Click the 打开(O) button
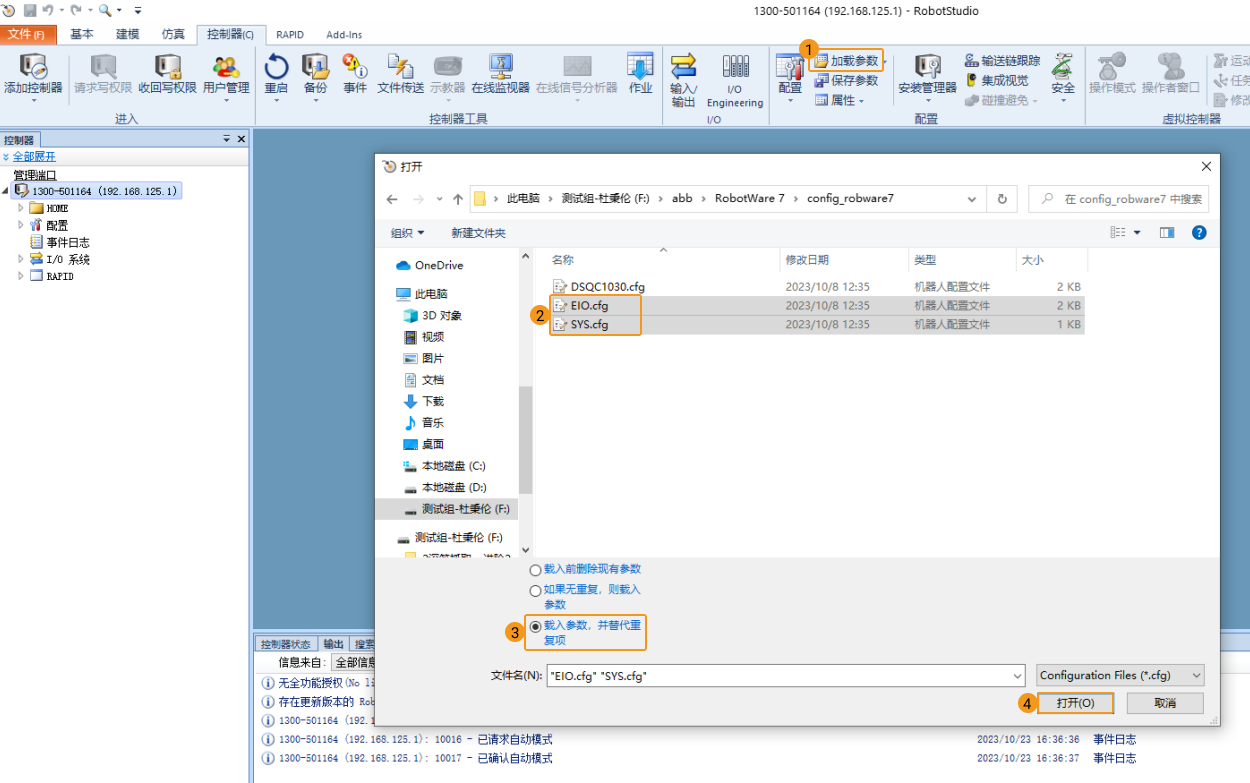1250x783 pixels. [1075, 702]
